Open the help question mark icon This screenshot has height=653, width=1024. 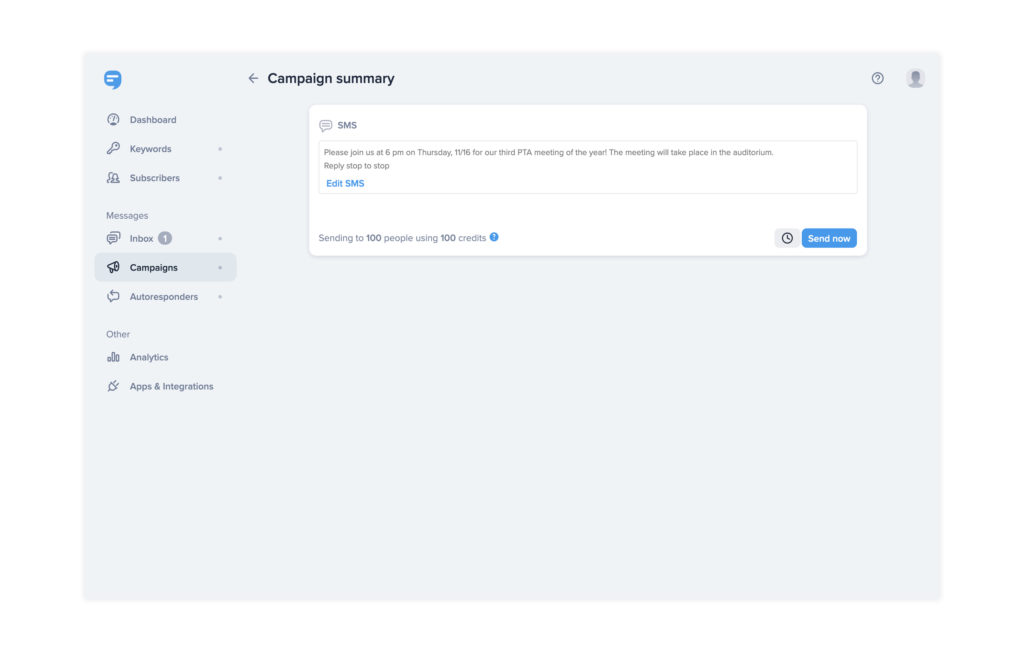coord(877,78)
